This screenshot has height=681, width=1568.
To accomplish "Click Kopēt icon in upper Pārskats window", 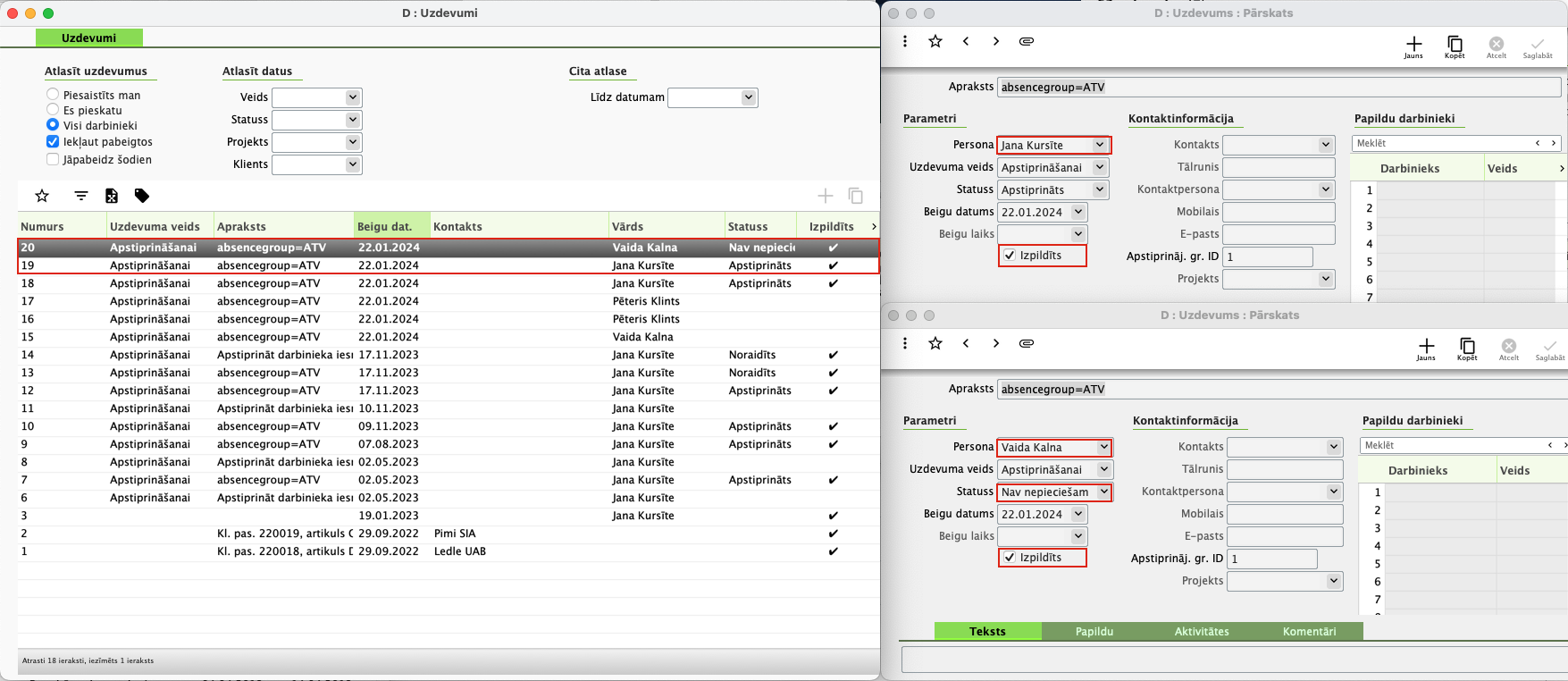I will point(1455,46).
